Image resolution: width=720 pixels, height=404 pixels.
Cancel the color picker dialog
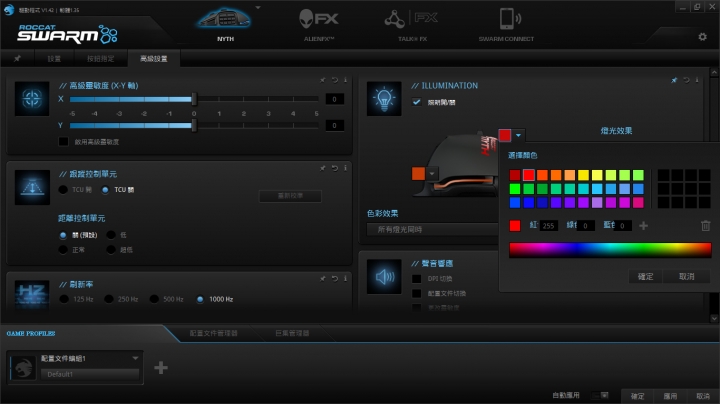[x=686, y=276]
